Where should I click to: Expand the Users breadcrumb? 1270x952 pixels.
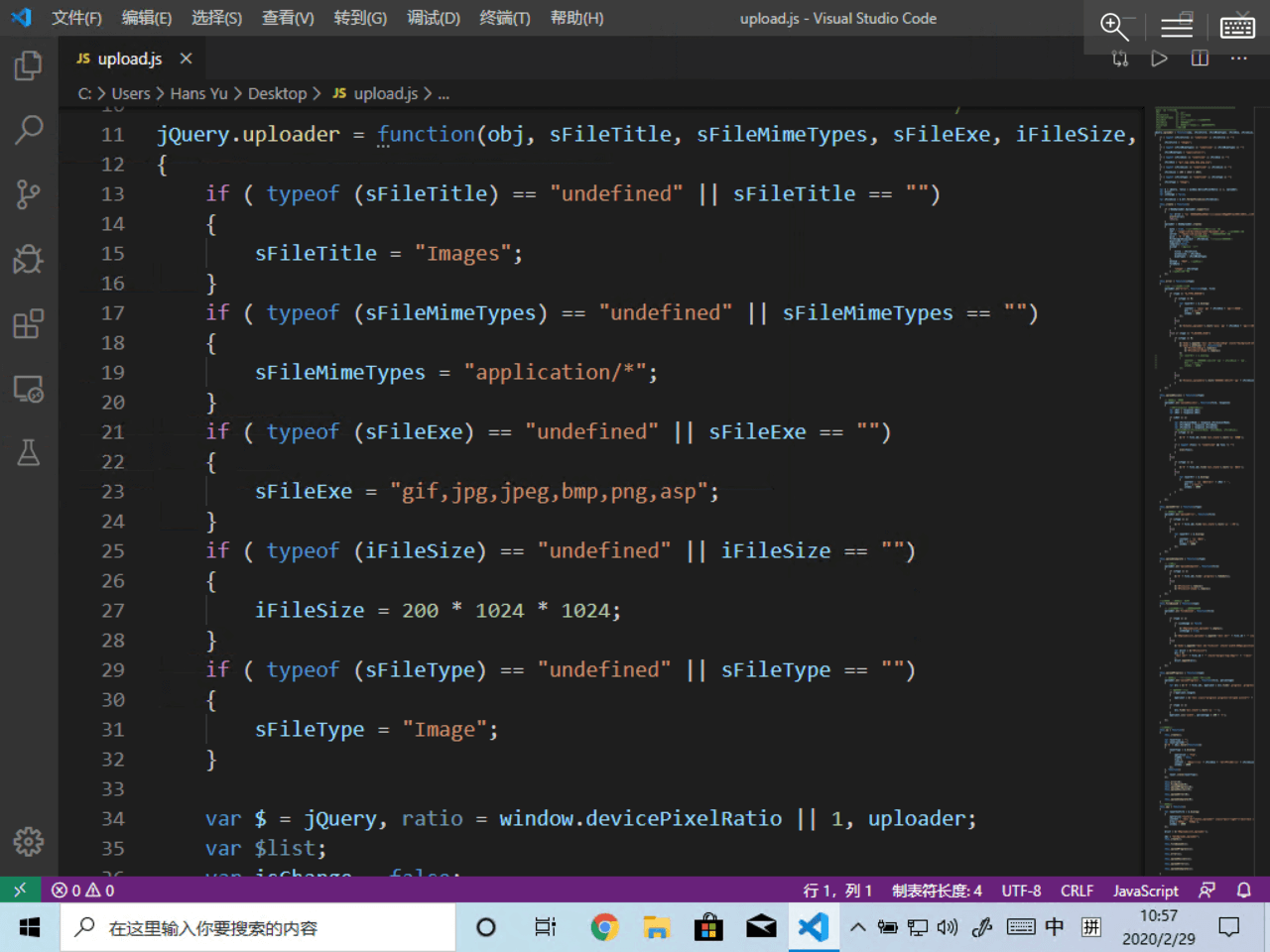pyautogui.click(x=131, y=93)
